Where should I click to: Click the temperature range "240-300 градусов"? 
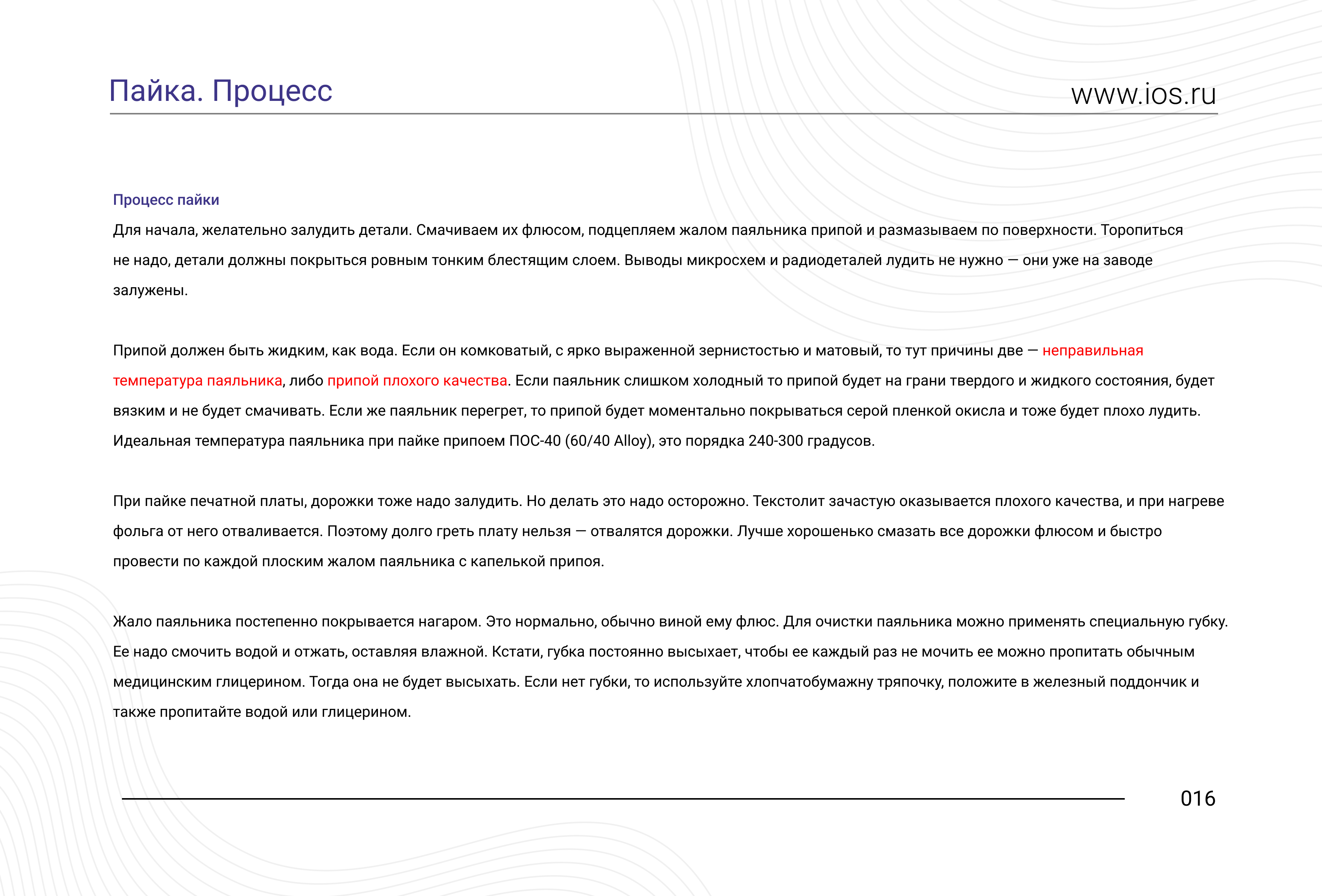810,441
